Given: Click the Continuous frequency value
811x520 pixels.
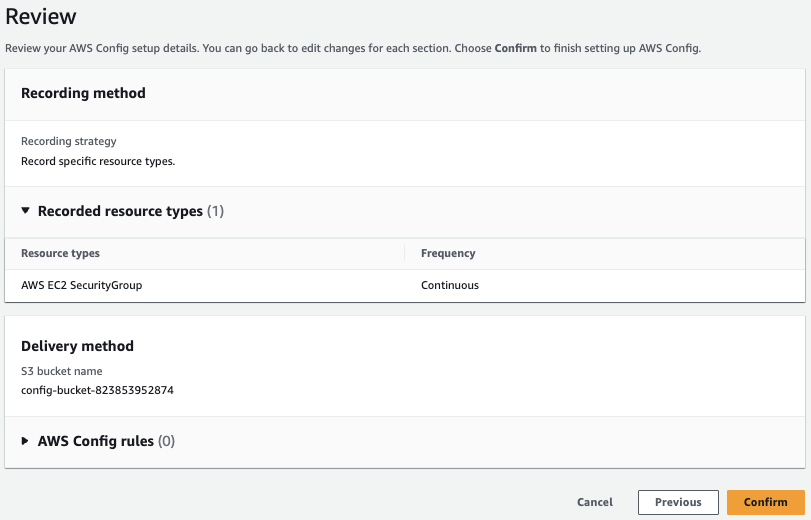Looking at the screenshot, I should 450,285.
